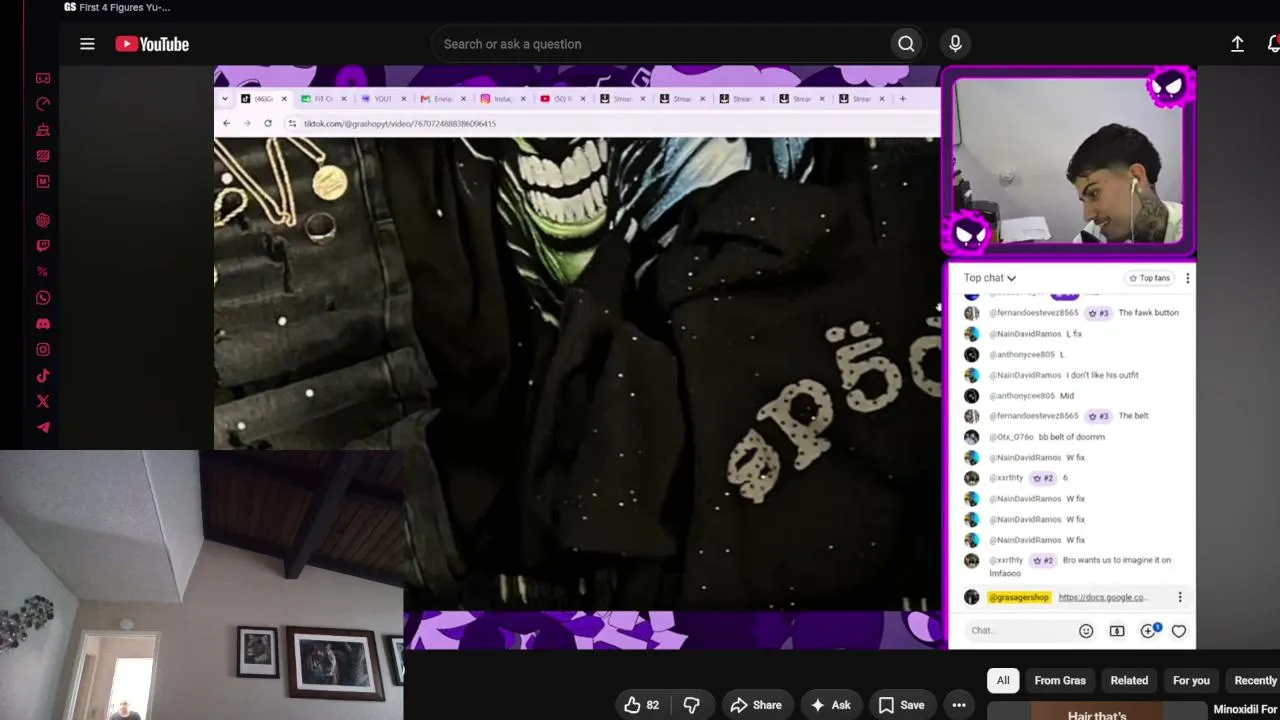Open pinned message three-dot menu
The width and height of the screenshot is (1280, 720).
click(x=1180, y=598)
